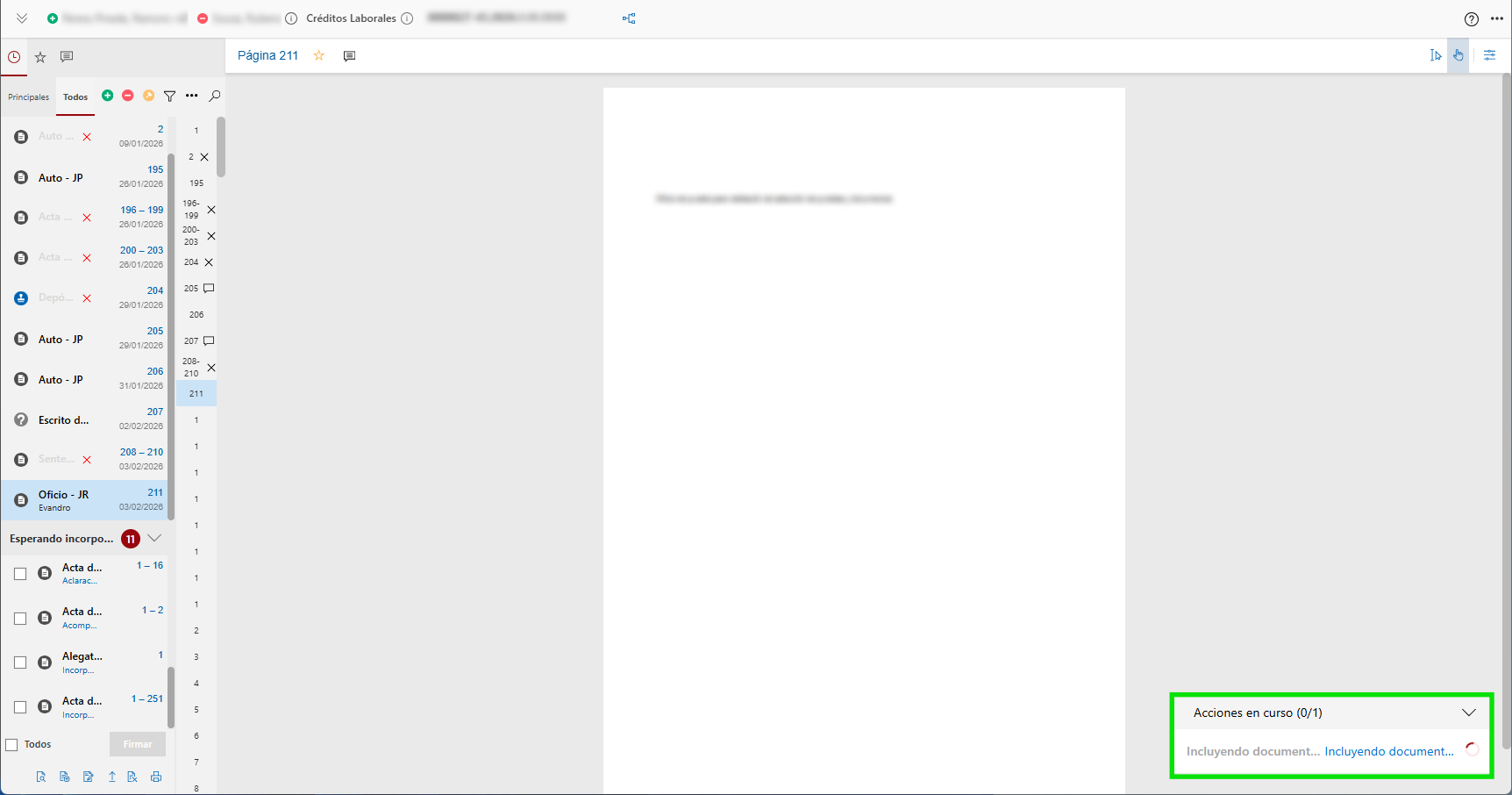This screenshot has height=795, width=1512.
Task: Open the history clock tab
Action: tap(14, 57)
